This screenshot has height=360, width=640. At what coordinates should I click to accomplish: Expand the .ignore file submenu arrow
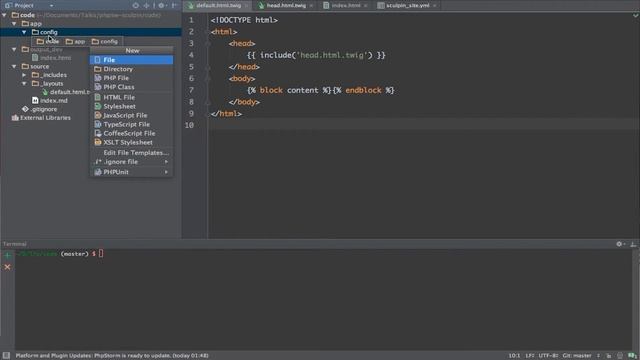click(167, 162)
